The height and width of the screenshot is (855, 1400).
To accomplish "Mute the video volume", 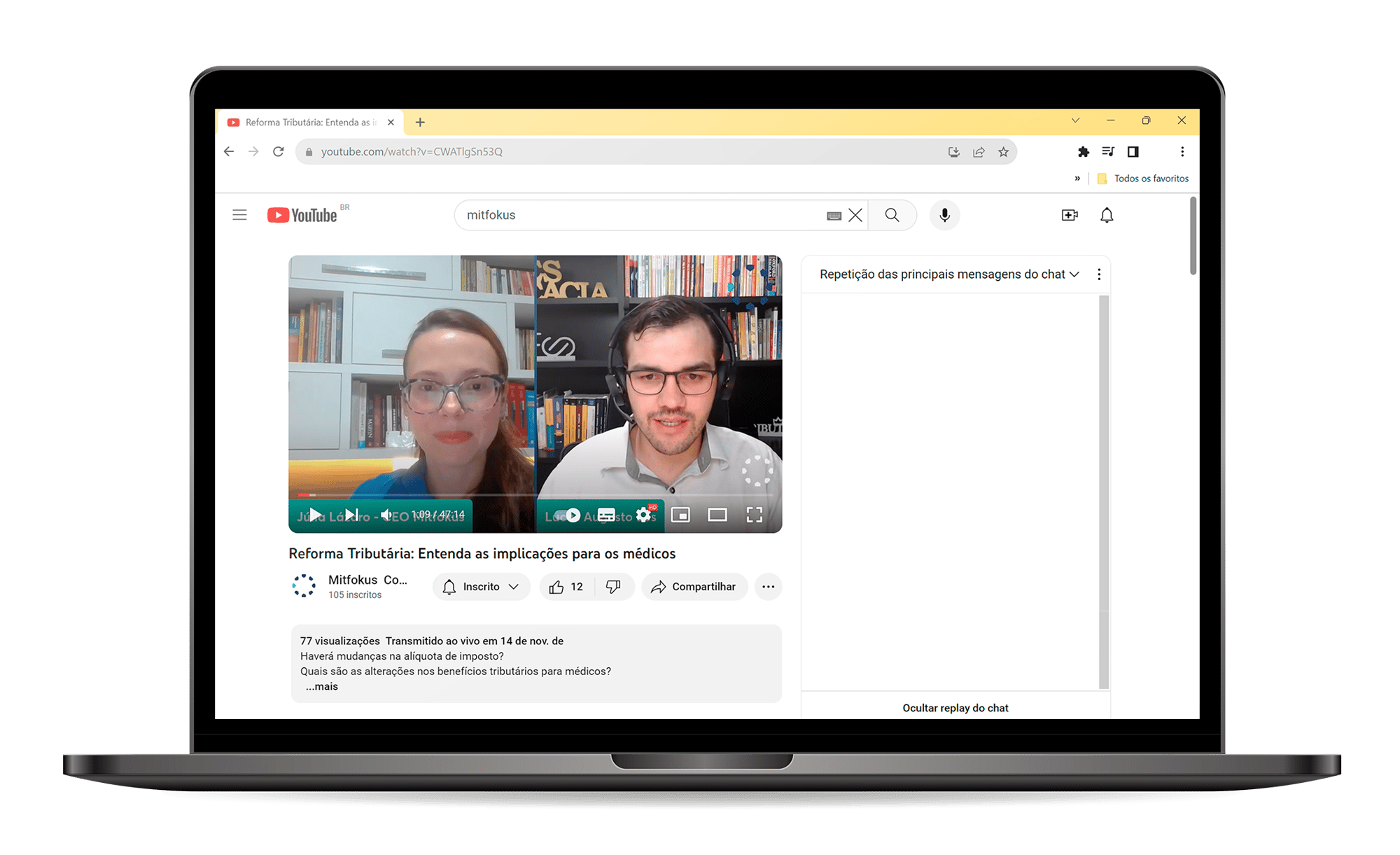I will coord(386,515).
